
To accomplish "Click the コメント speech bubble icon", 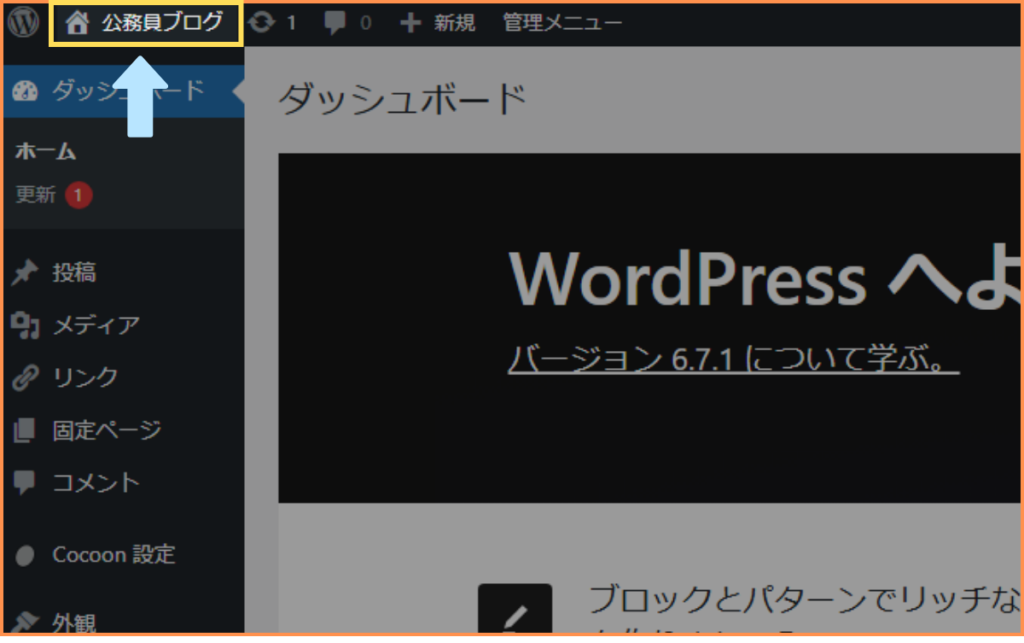I will [x=25, y=483].
